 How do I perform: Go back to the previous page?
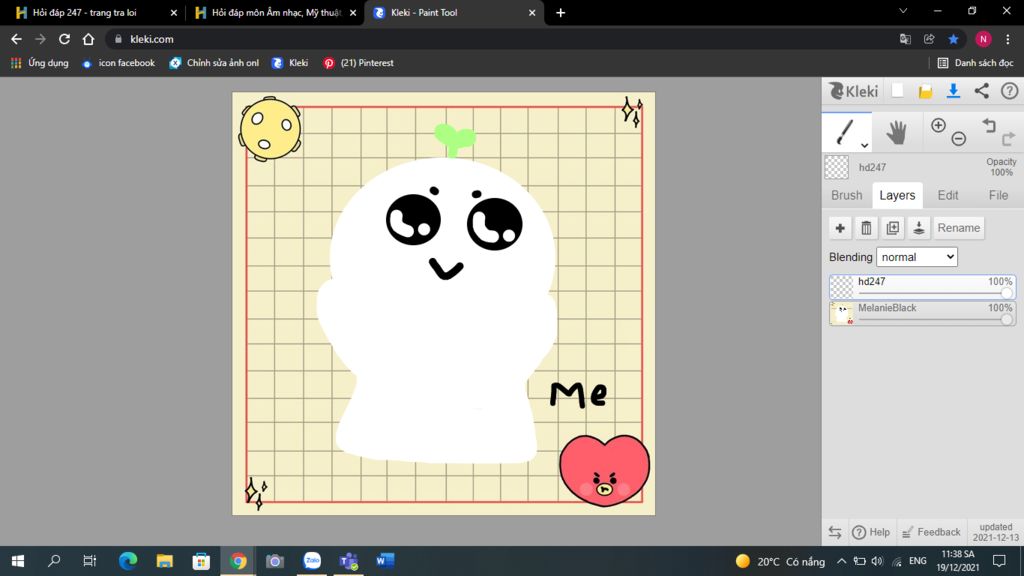pyautogui.click(x=16, y=39)
